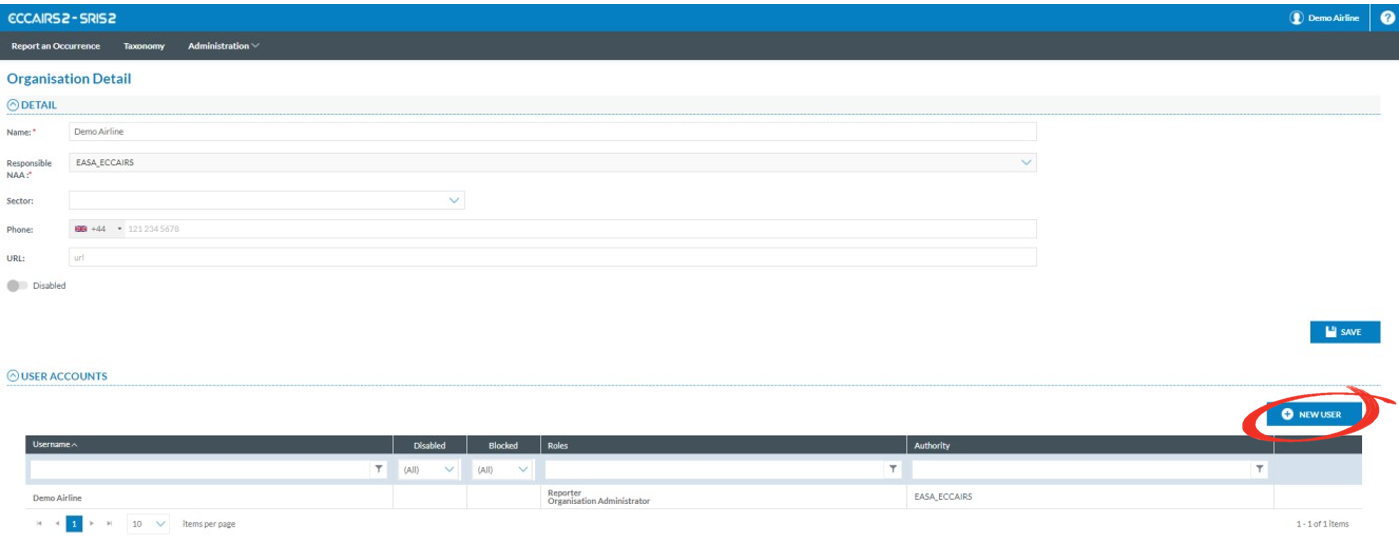The image size is (1399, 536).
Task: Expand the Administration menu
Action: 223,46
